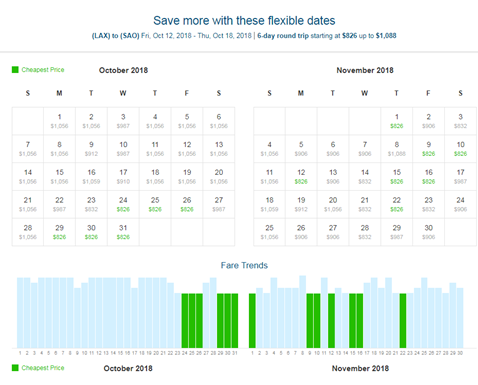478x385 pixels.
Task: Click green November 1 bar in Fare Trends
Action: [x=252, y=321]
